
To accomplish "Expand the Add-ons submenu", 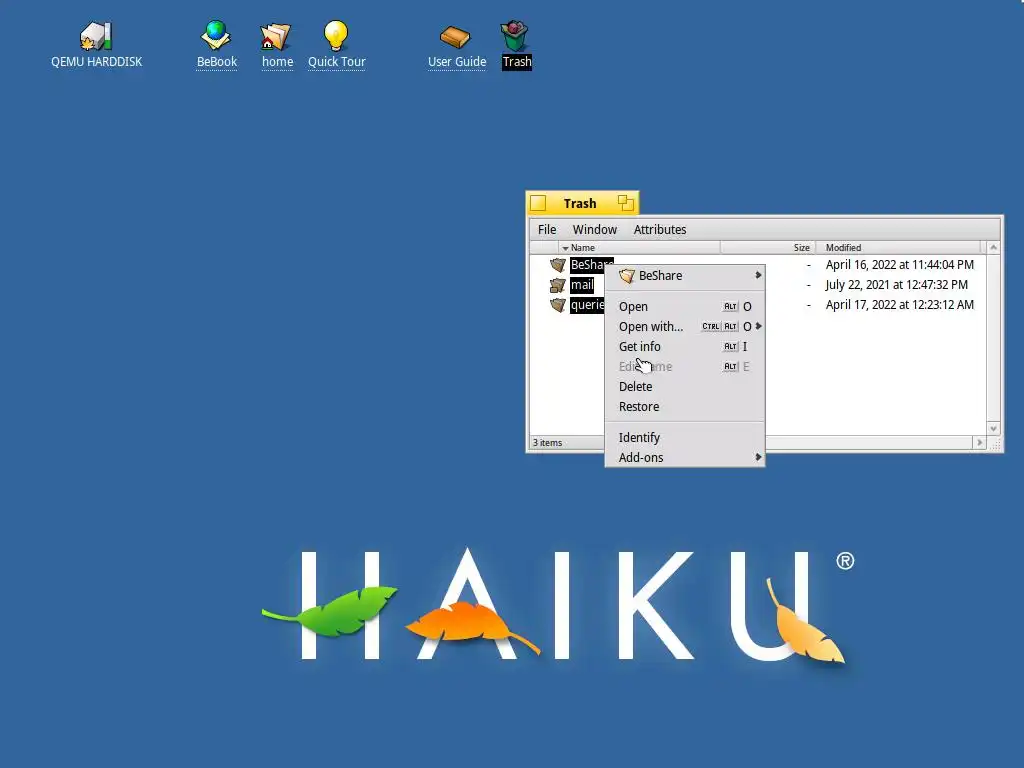I will click(684, 458).
